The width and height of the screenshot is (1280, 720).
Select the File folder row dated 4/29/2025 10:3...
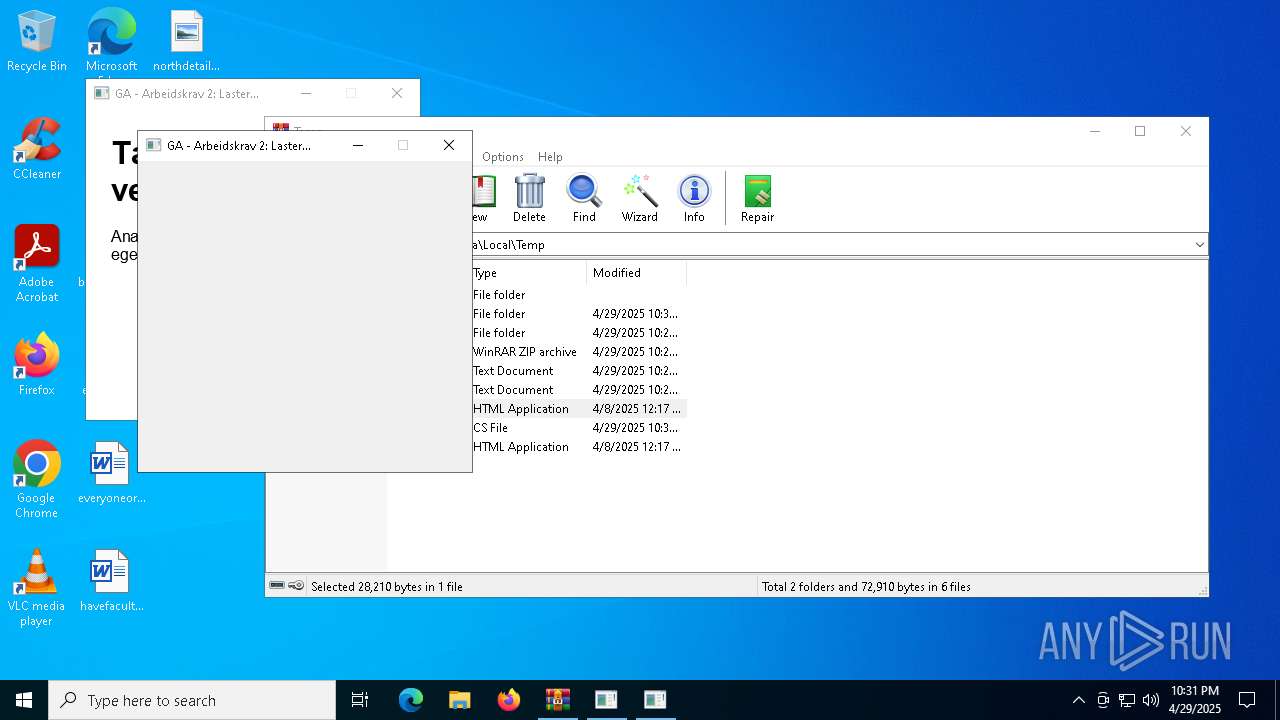coord(579,314)
